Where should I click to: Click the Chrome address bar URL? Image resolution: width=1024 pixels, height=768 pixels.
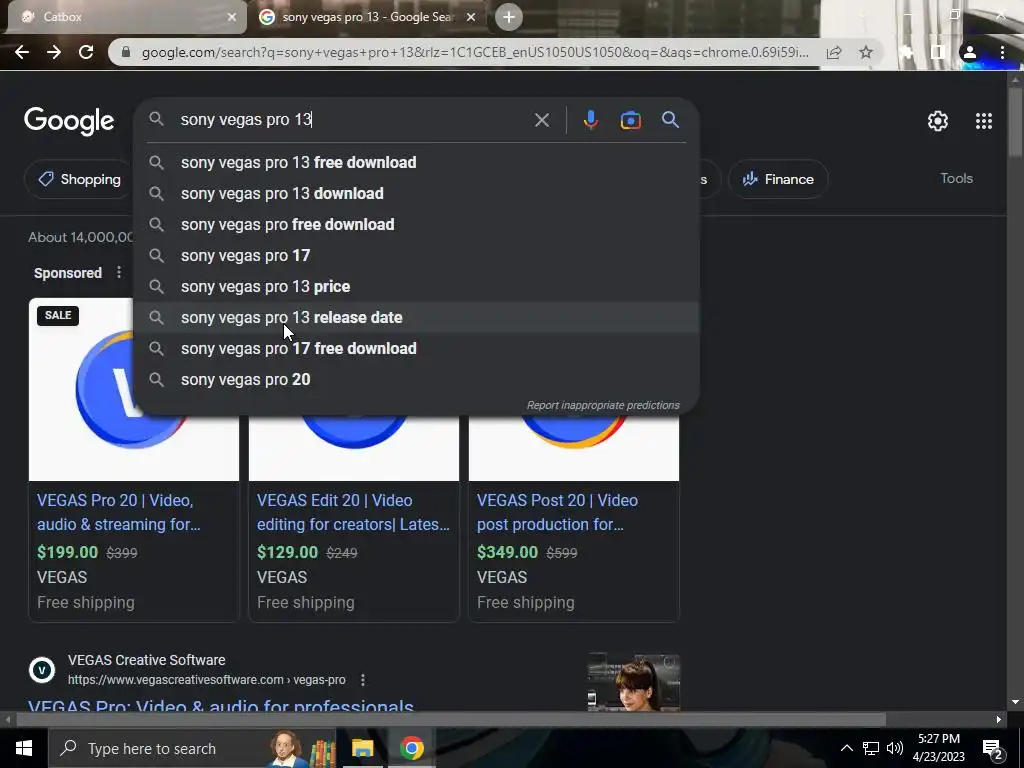coord(475,52)
